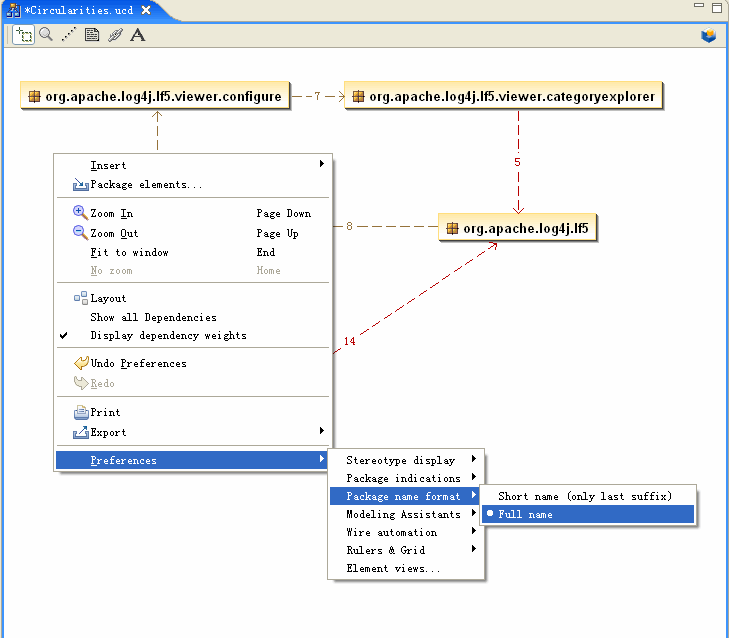729x638 pixels.
Task: Choose Fit to window menu entry
Action: (192, 252)
